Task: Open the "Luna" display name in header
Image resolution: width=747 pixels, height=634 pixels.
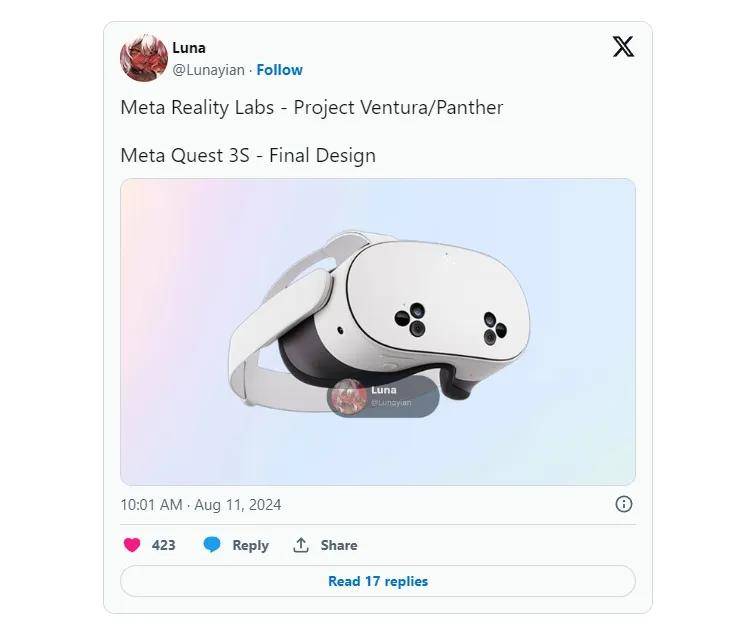Action: (189, 48)
